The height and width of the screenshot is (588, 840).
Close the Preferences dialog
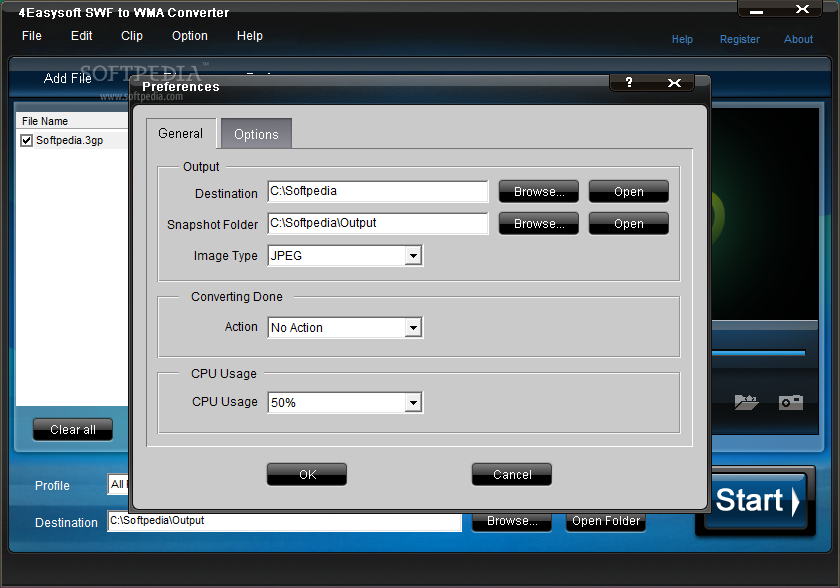(674, 82)
